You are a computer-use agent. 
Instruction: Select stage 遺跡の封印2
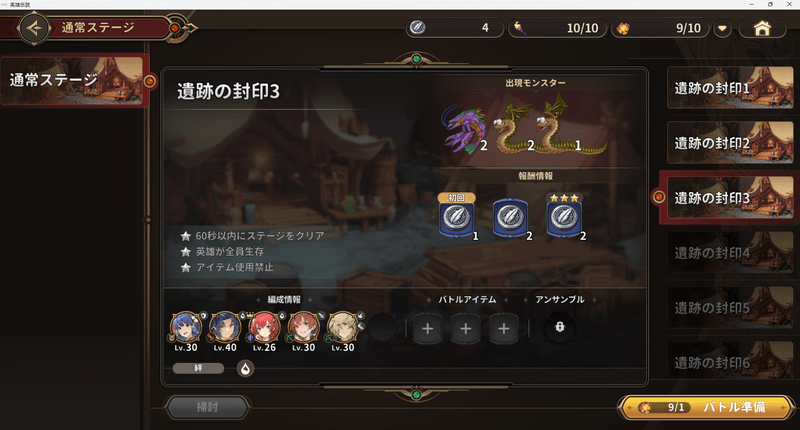click(x=730, y=142)
